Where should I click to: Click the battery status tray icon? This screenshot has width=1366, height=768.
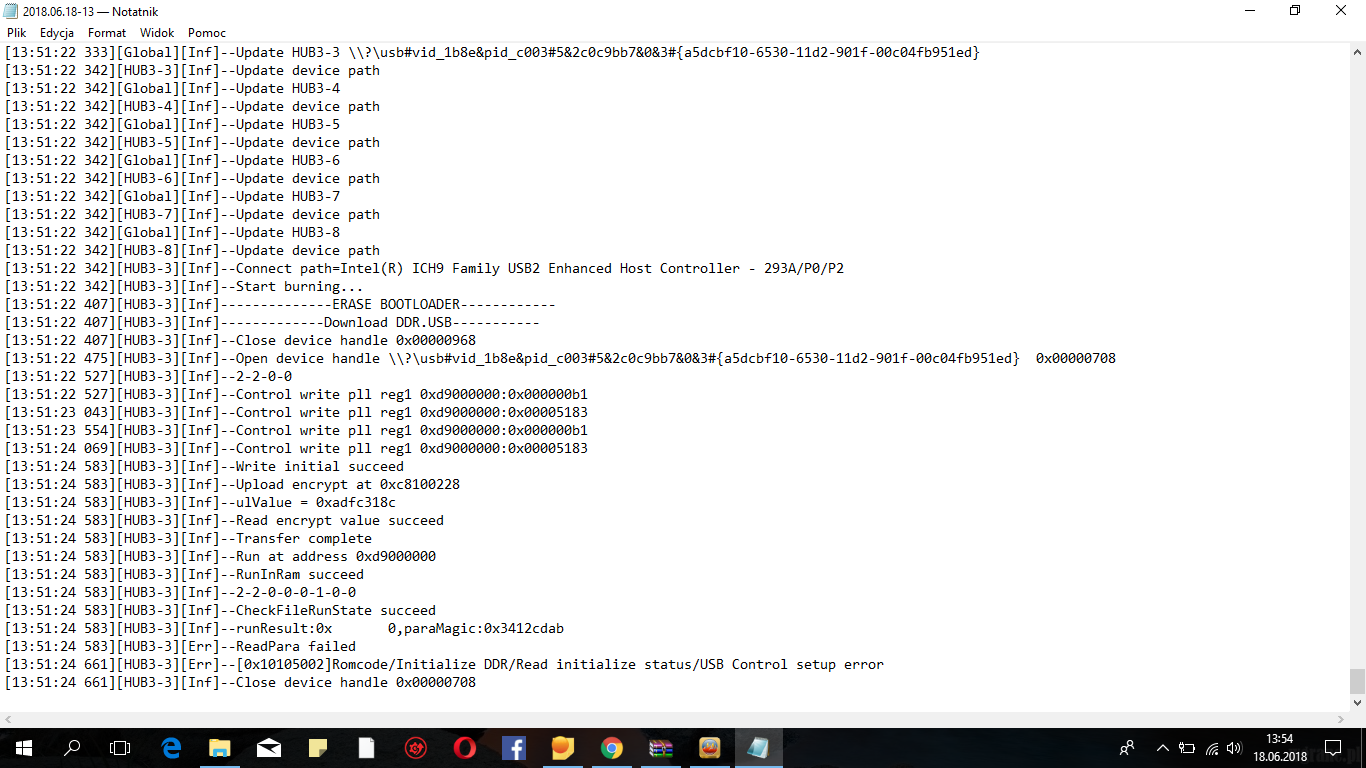[1188, 748]
